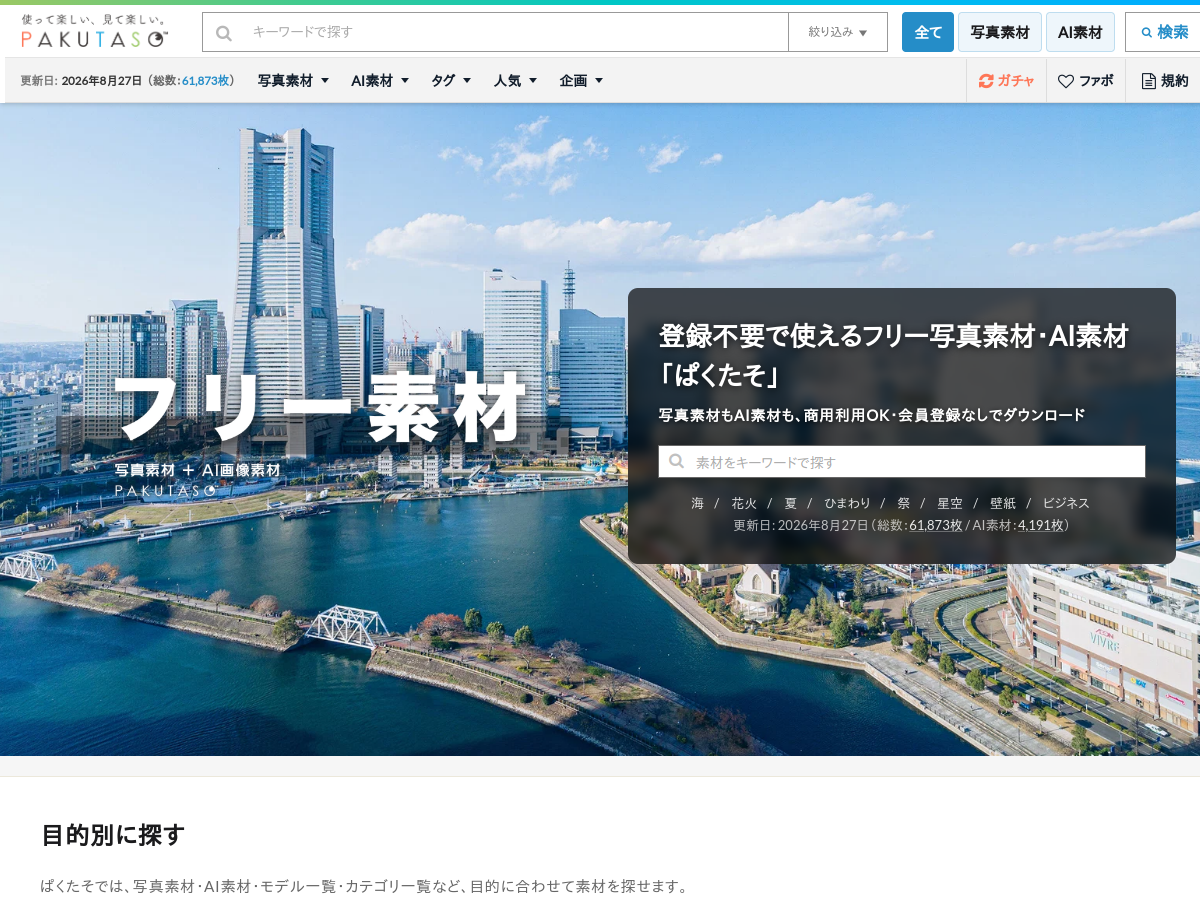Click the 海 keyword link
Screen dimensions: 1200x900
pos(698,503)
